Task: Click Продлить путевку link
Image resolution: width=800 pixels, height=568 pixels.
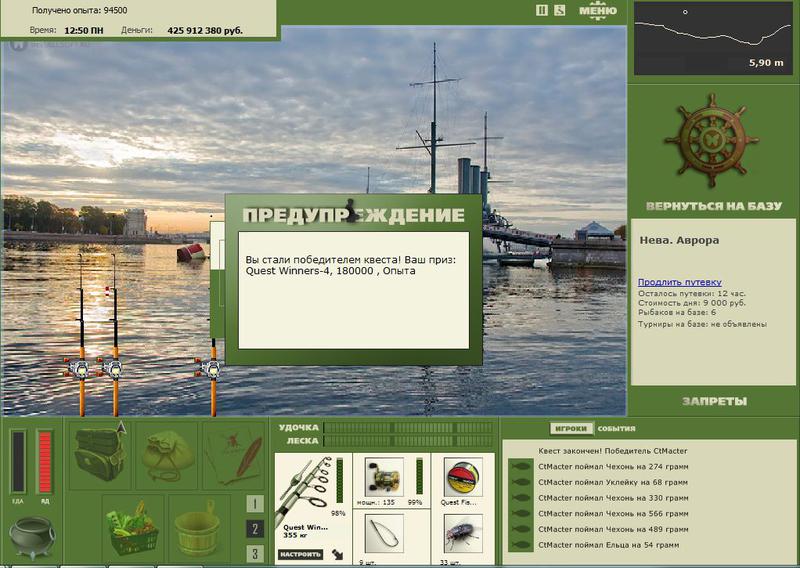Action: 680,282
